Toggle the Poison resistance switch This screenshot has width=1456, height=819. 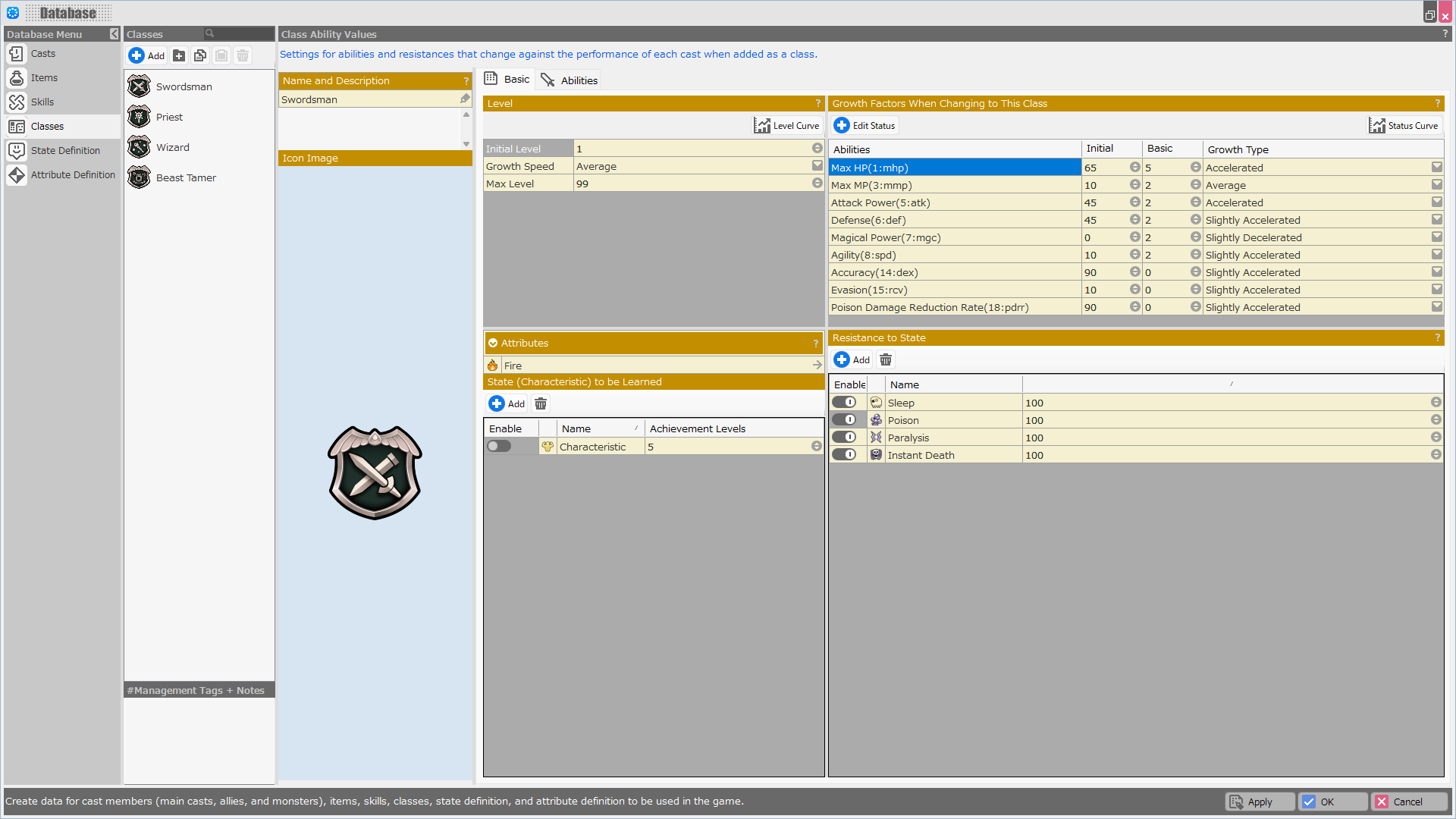pyautogui.click(x=844, y=420)
